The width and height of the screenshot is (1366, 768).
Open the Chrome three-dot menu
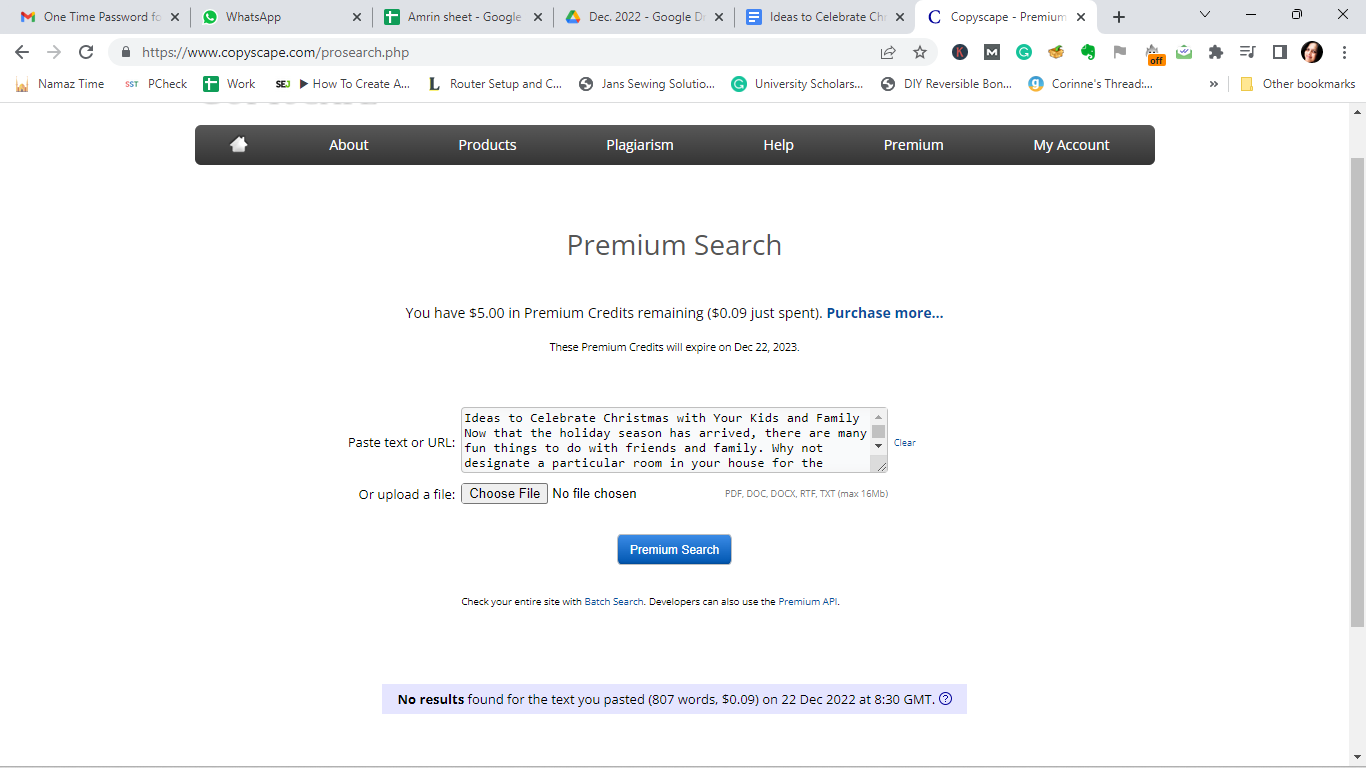click(1344, 52)
